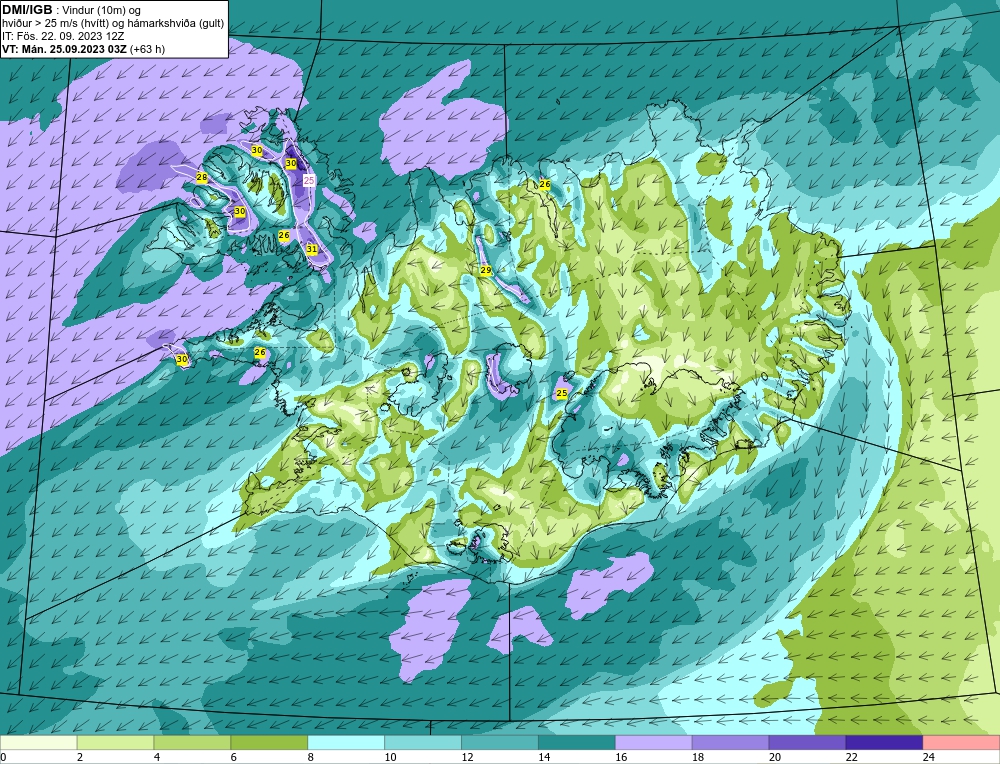Click the 0–2 m/s palest legend swatch
1000x764 pixels.
pos(39,743)
